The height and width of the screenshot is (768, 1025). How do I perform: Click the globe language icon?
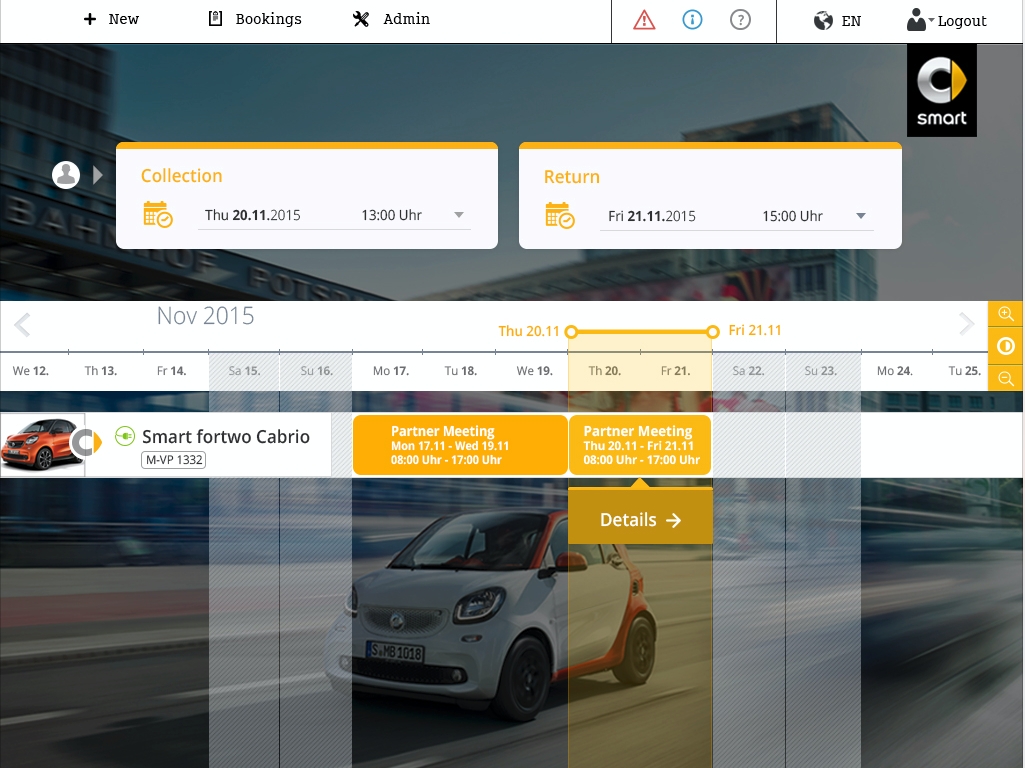tap(823, 21)
